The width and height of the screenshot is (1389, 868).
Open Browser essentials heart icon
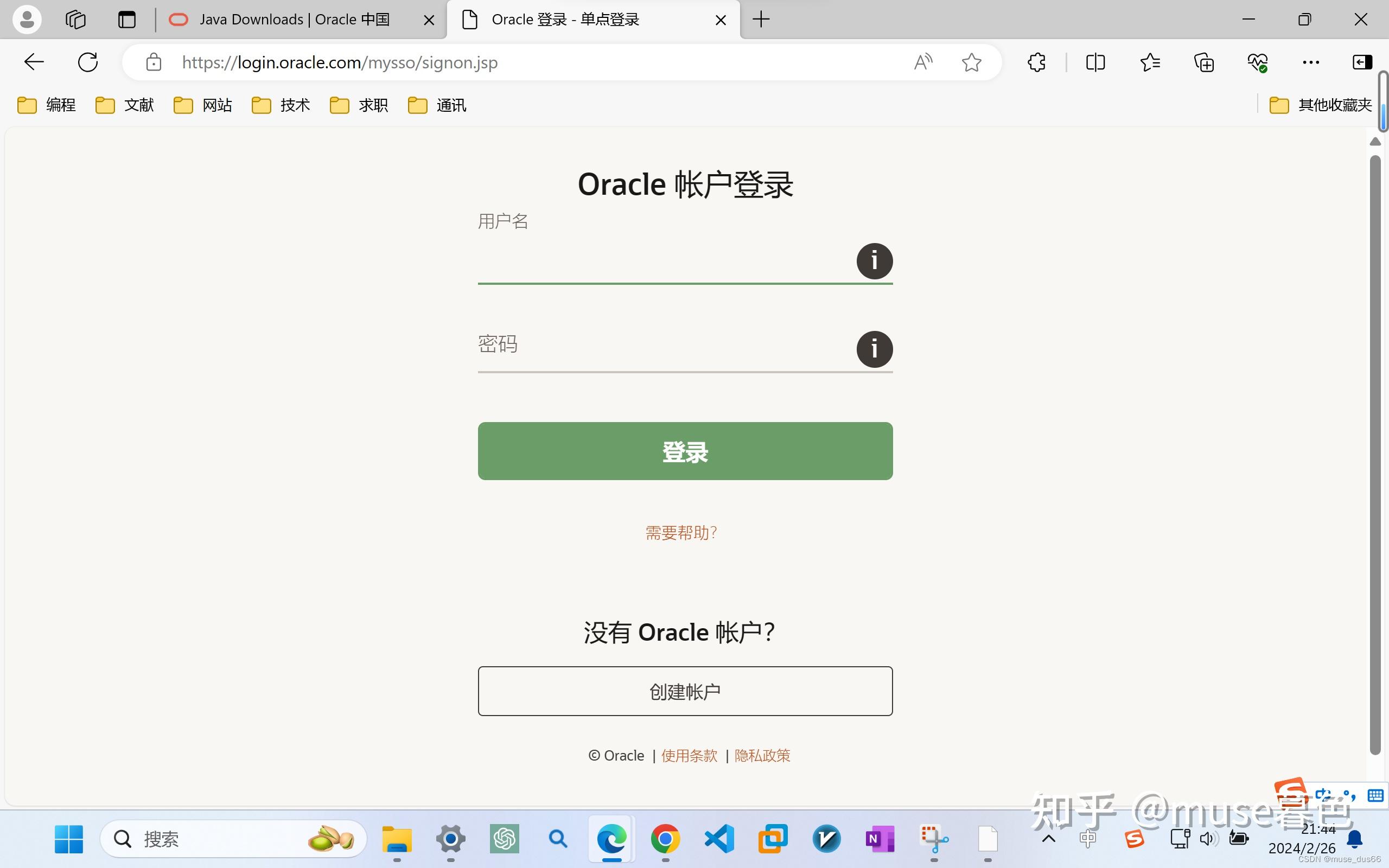point(1258,62)
